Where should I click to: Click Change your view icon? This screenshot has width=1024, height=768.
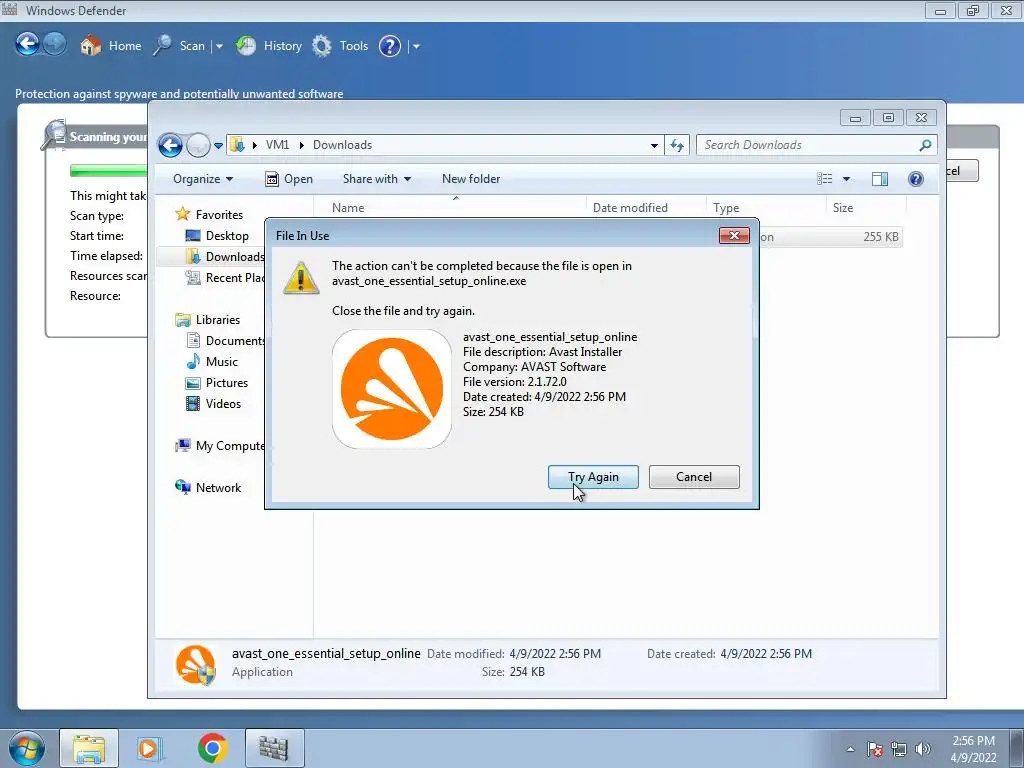point(825,179)
